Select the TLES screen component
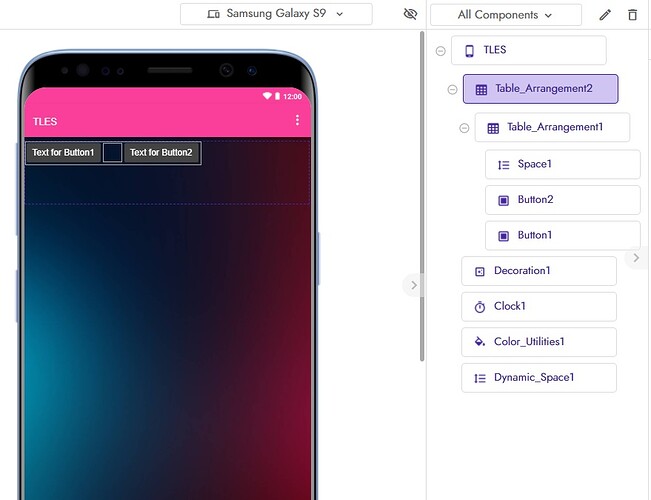The width and height of the screenshot is (651, 500). click(529, 50)
